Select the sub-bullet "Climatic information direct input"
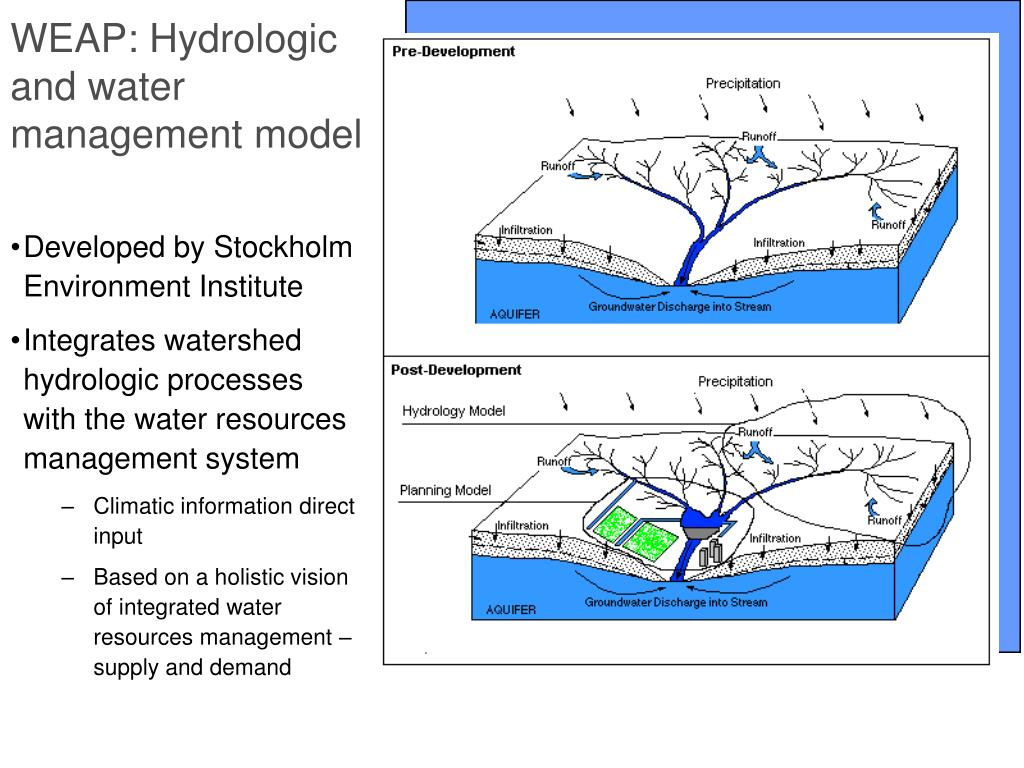The image size is (1024, 768). (x=224, y=520)
